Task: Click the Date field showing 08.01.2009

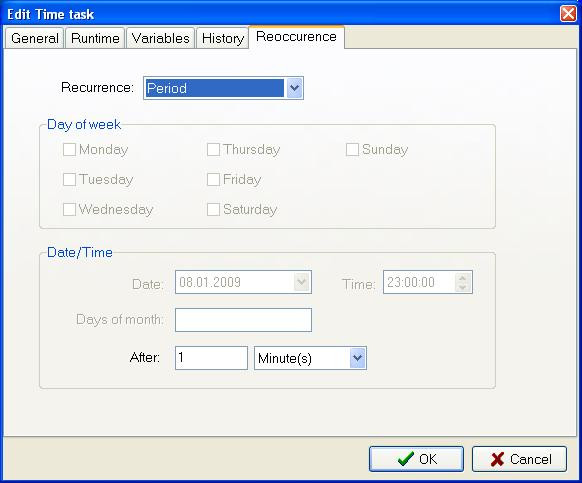Action: 243,282
